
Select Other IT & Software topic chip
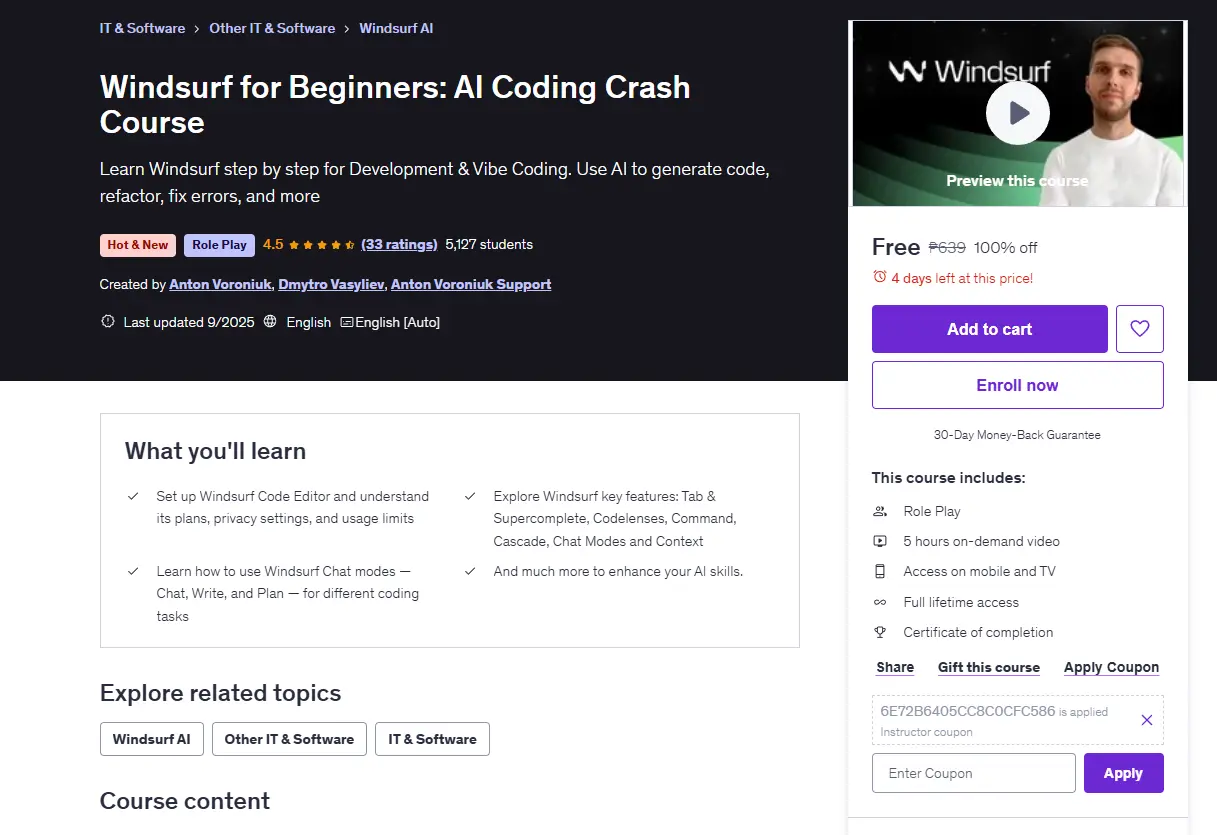(x=289, y=739)
